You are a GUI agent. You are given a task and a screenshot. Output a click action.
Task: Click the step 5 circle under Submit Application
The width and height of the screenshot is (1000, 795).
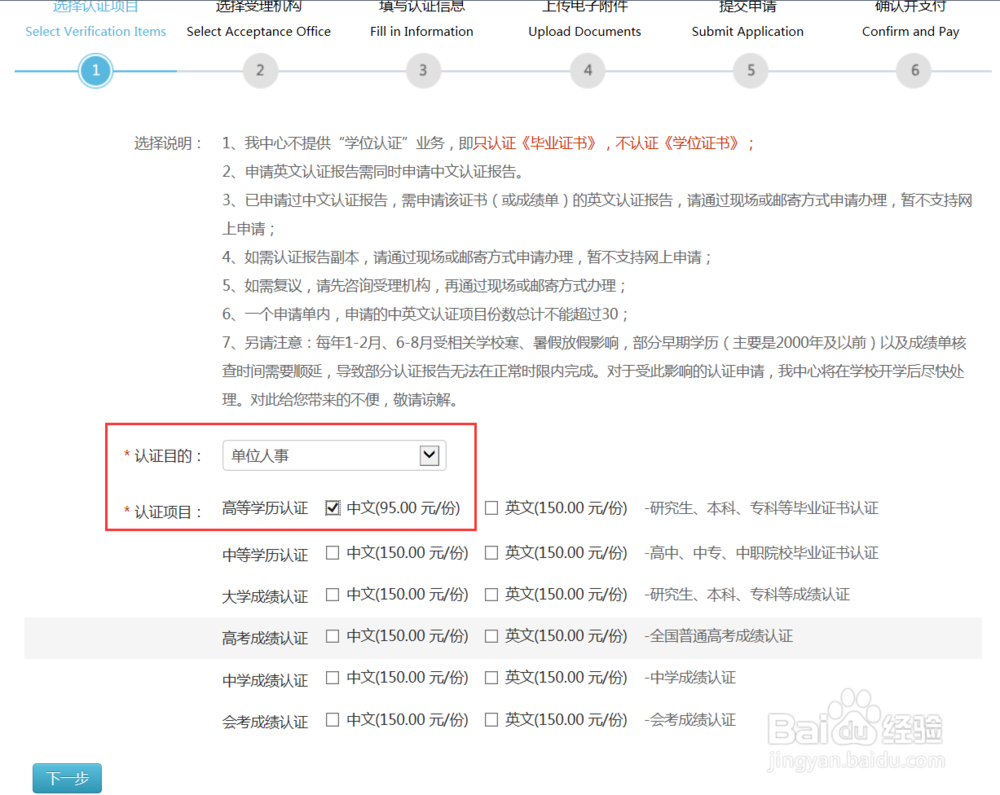[750, 70]
